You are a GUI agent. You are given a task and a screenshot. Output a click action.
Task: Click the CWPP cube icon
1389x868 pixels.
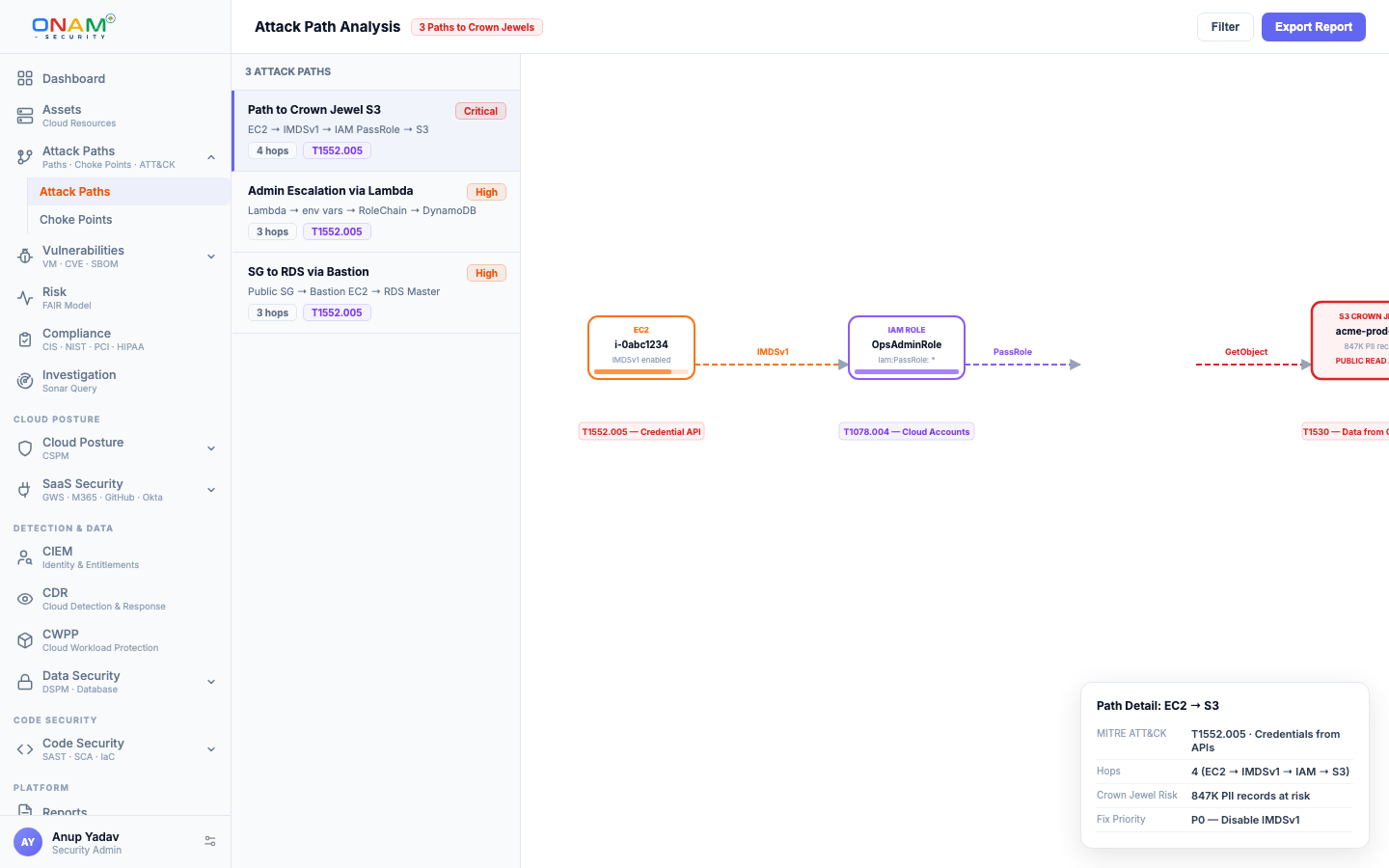tap(25, 640)
